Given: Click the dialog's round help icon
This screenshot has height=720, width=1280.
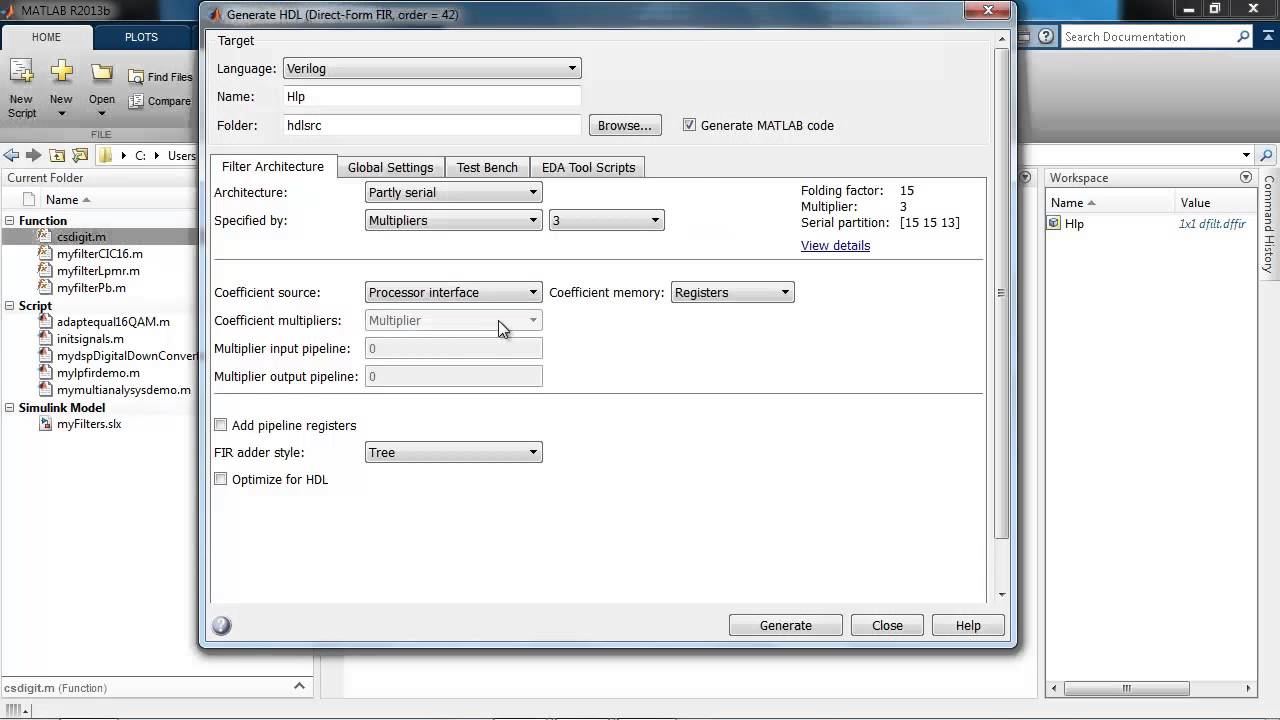Looking at the screenshot, I should (222, 626).
